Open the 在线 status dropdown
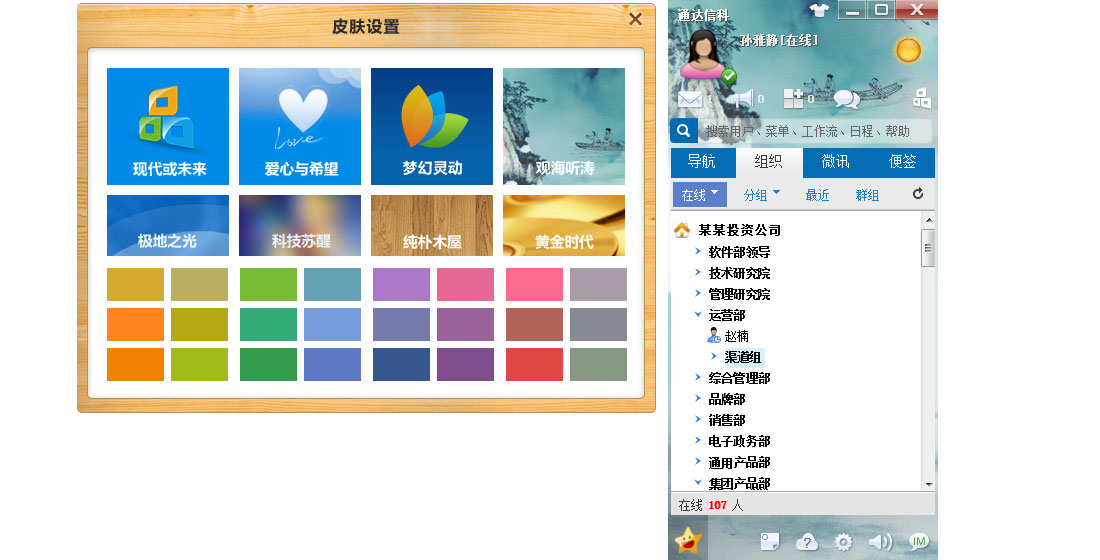This screenshot has width=1100, height=560. (699, 195)
